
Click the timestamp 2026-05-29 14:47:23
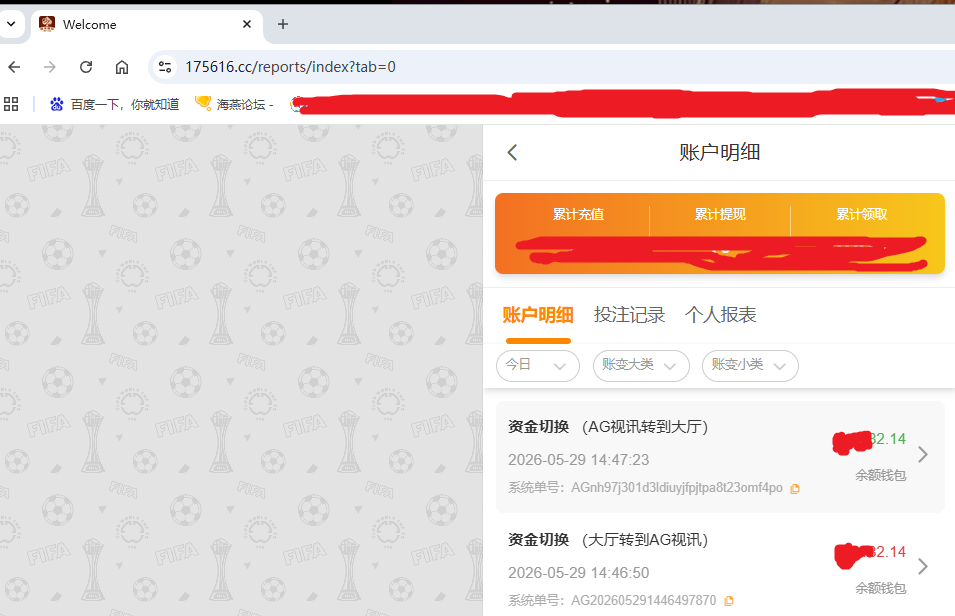[x=579, y=460]
